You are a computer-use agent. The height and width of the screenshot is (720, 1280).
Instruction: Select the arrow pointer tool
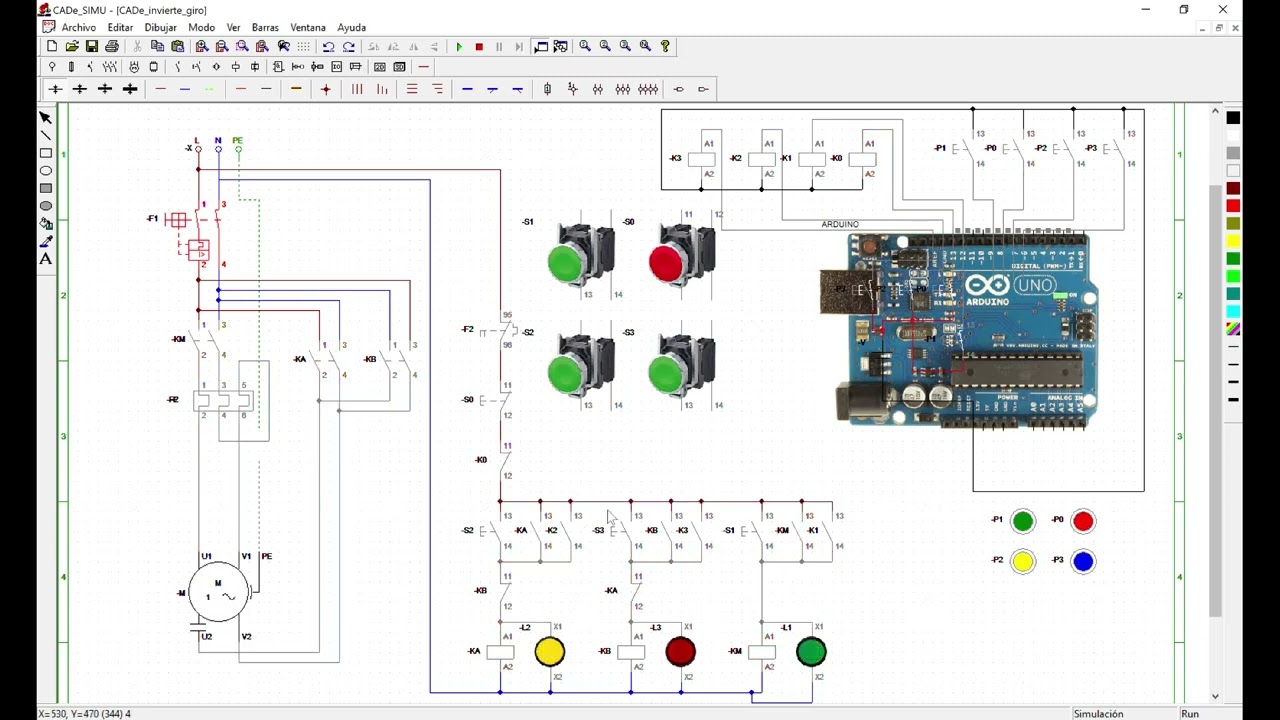tap(45, 117)
